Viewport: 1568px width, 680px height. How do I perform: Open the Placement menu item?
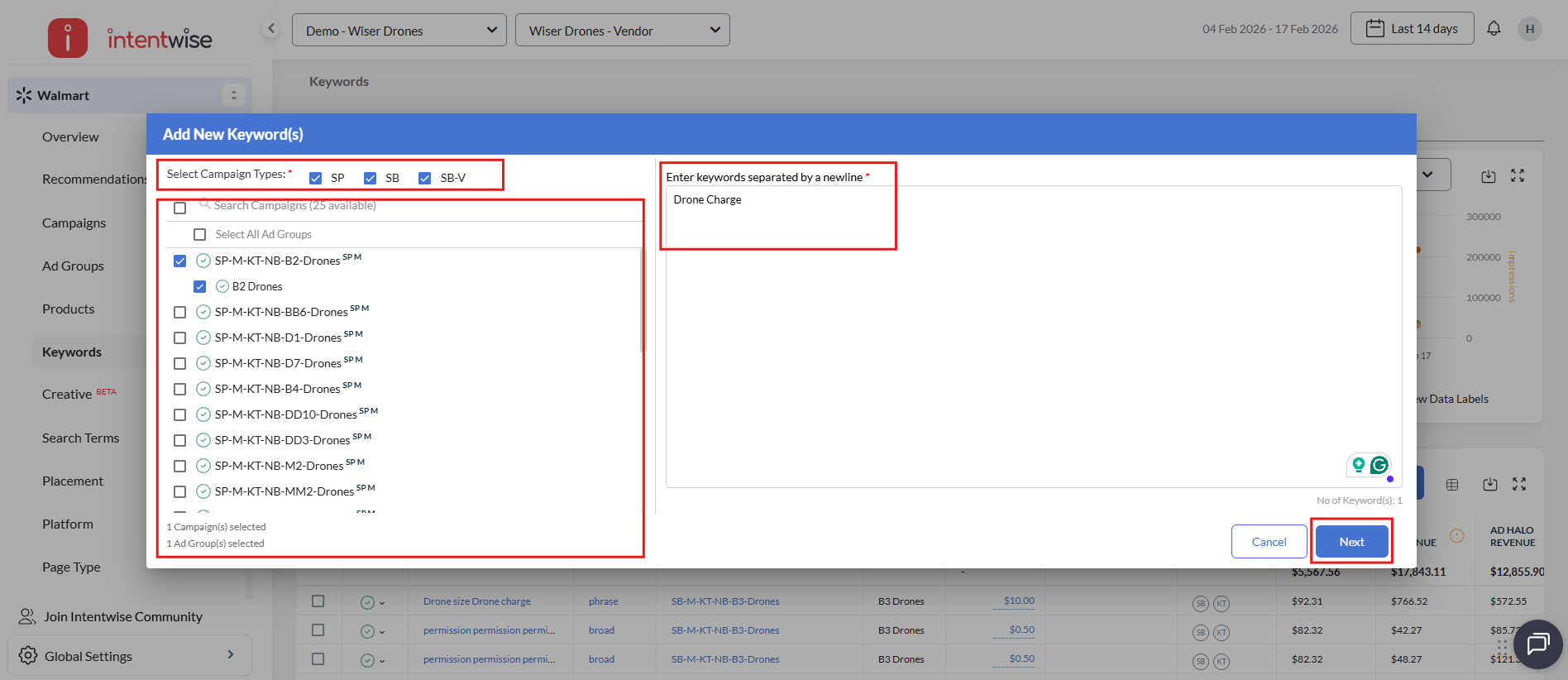73,481
